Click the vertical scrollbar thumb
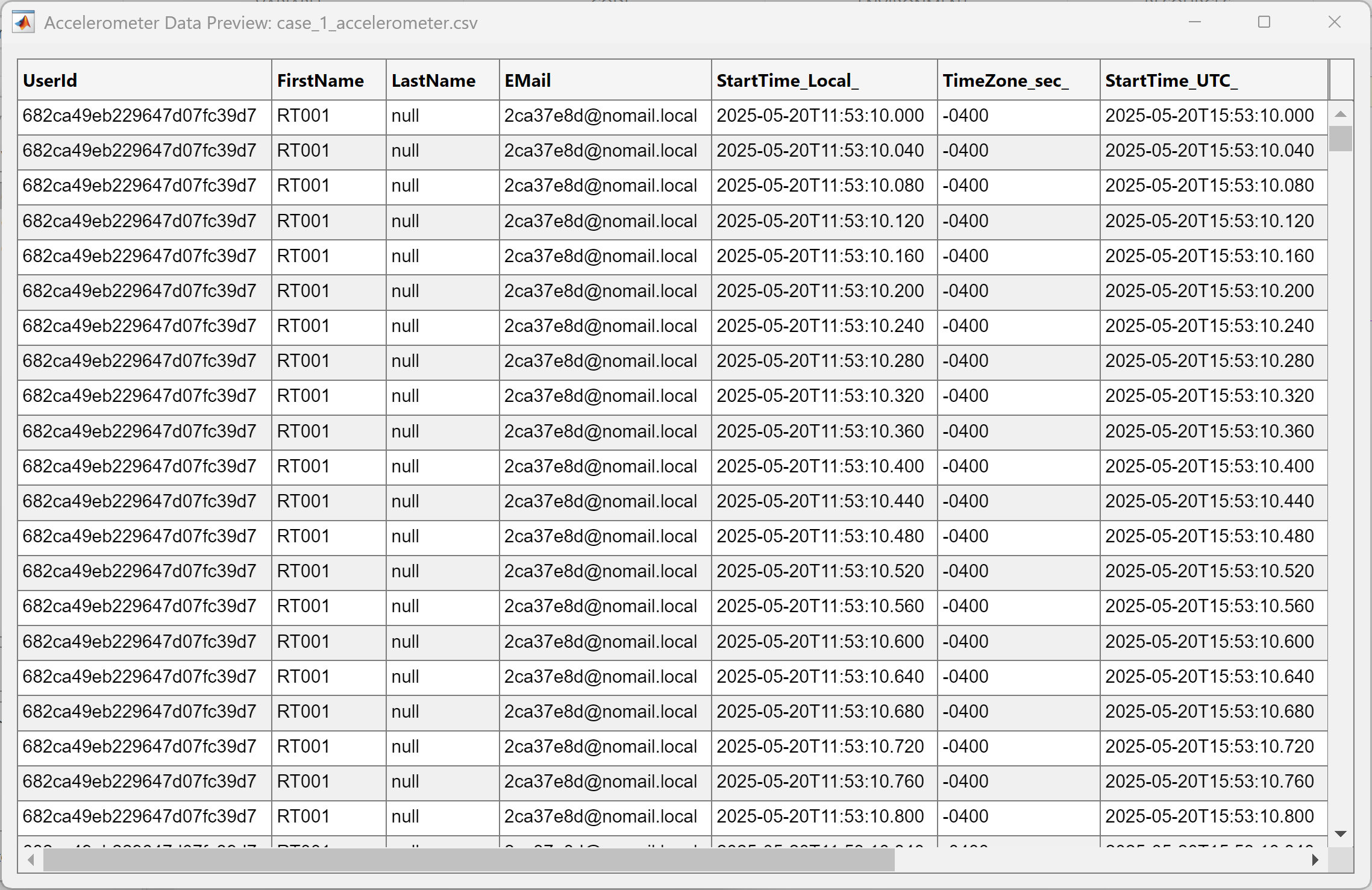This screenshot has height=890, width=1372. pos(1340,140)
